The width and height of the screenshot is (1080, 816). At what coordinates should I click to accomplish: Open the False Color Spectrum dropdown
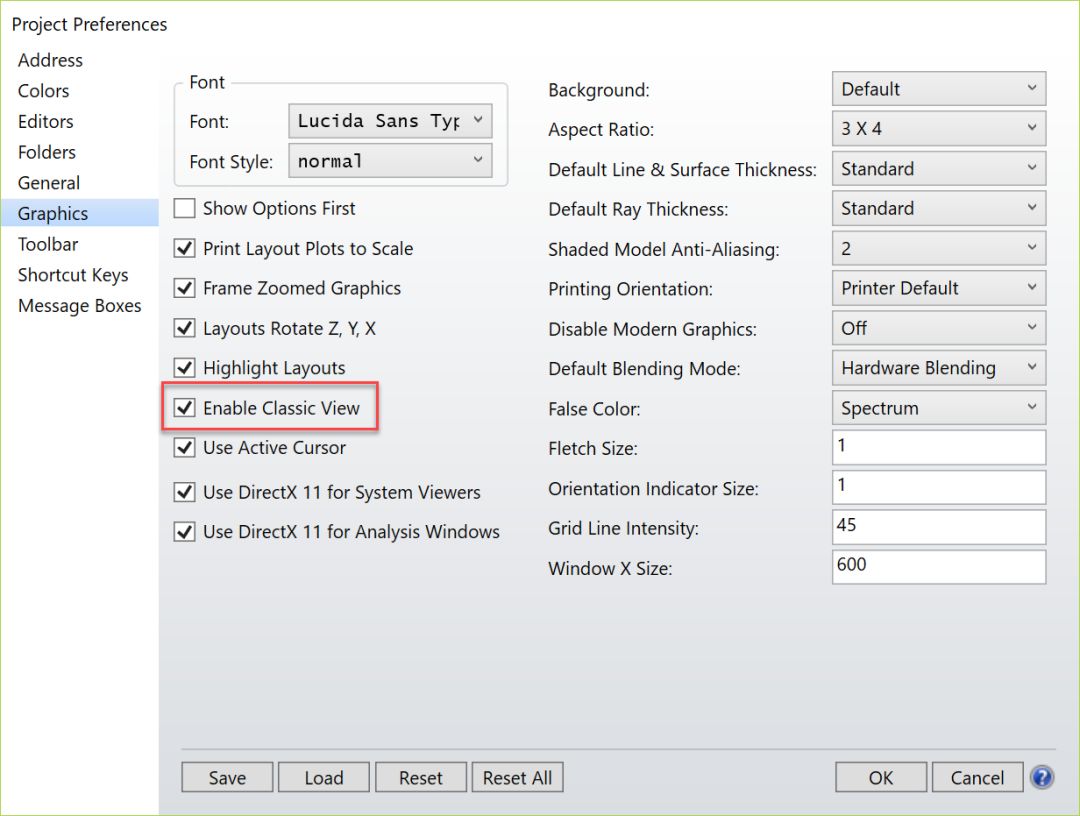(x=938, y=408)
